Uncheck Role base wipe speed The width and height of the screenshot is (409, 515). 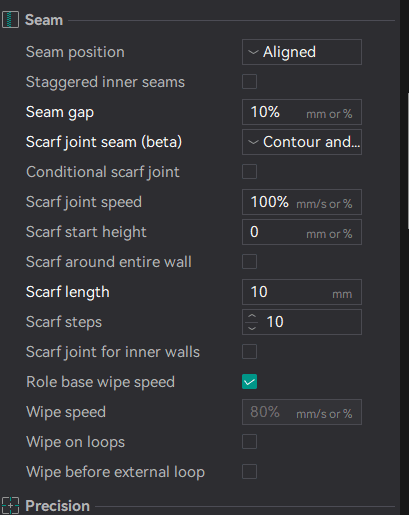pyautogui.click(x=249, y=382)
